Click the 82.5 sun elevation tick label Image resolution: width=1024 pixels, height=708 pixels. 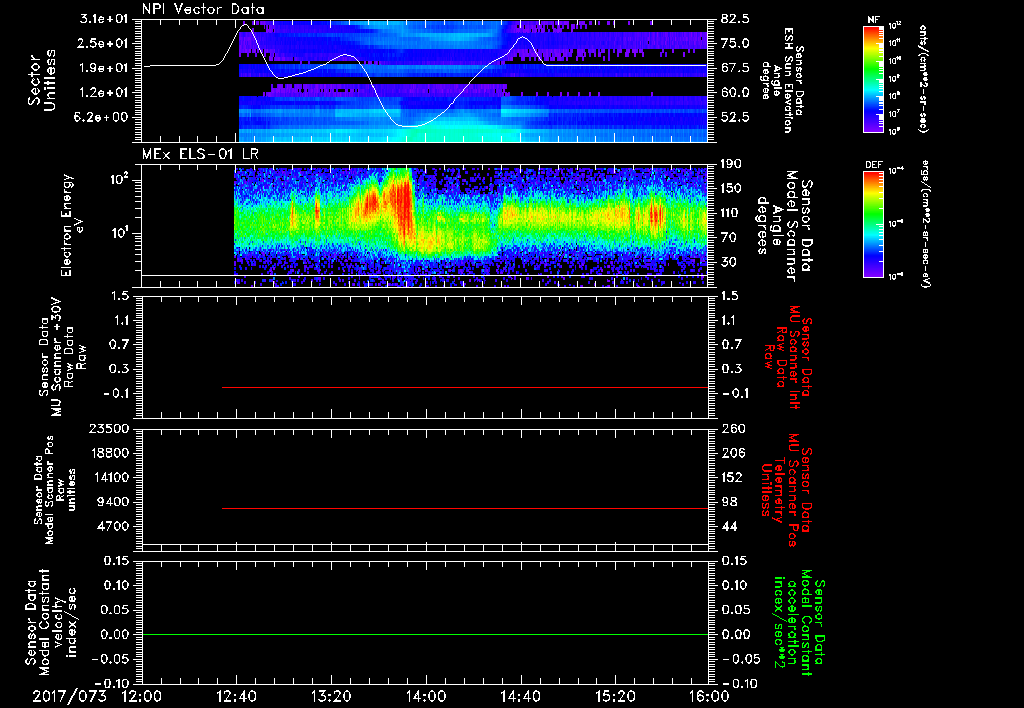point(735,19)
